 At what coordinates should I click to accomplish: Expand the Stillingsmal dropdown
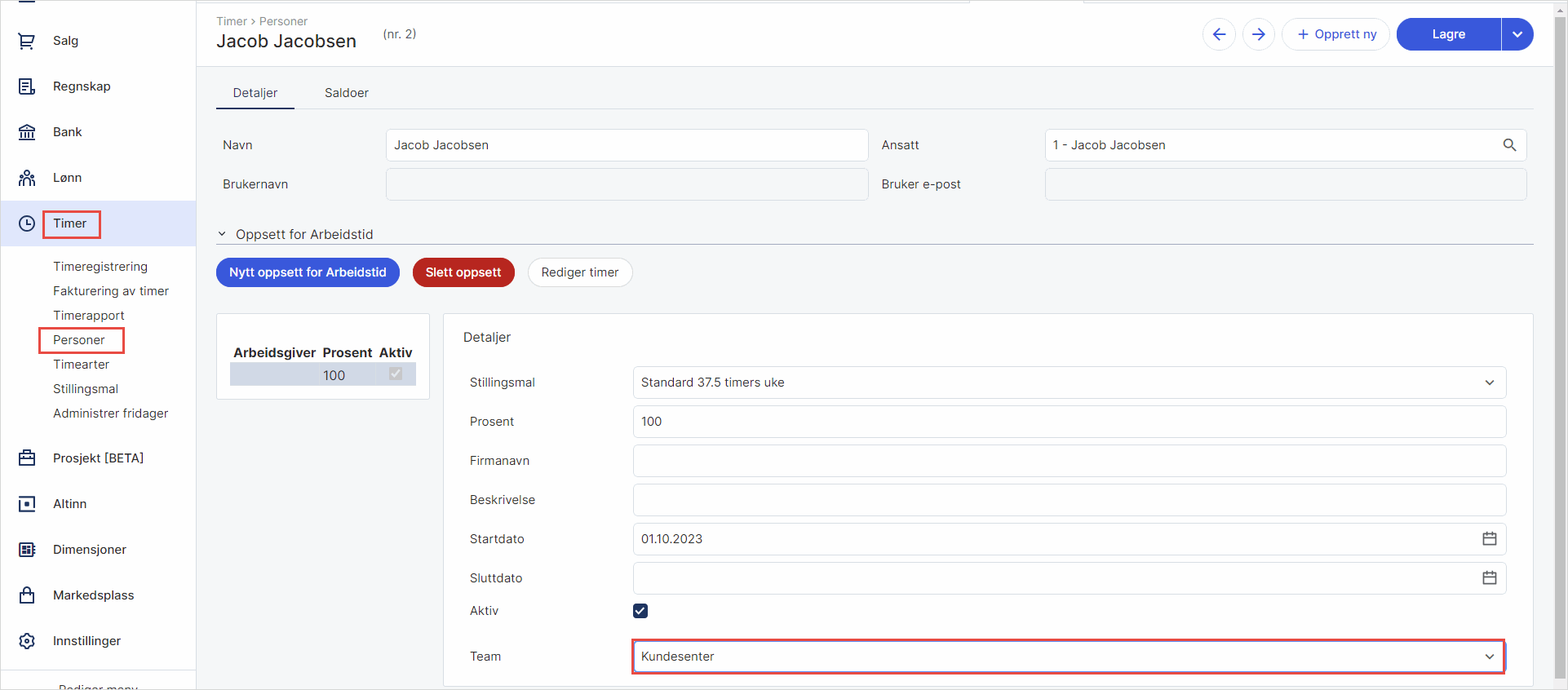coord(1489,383)
